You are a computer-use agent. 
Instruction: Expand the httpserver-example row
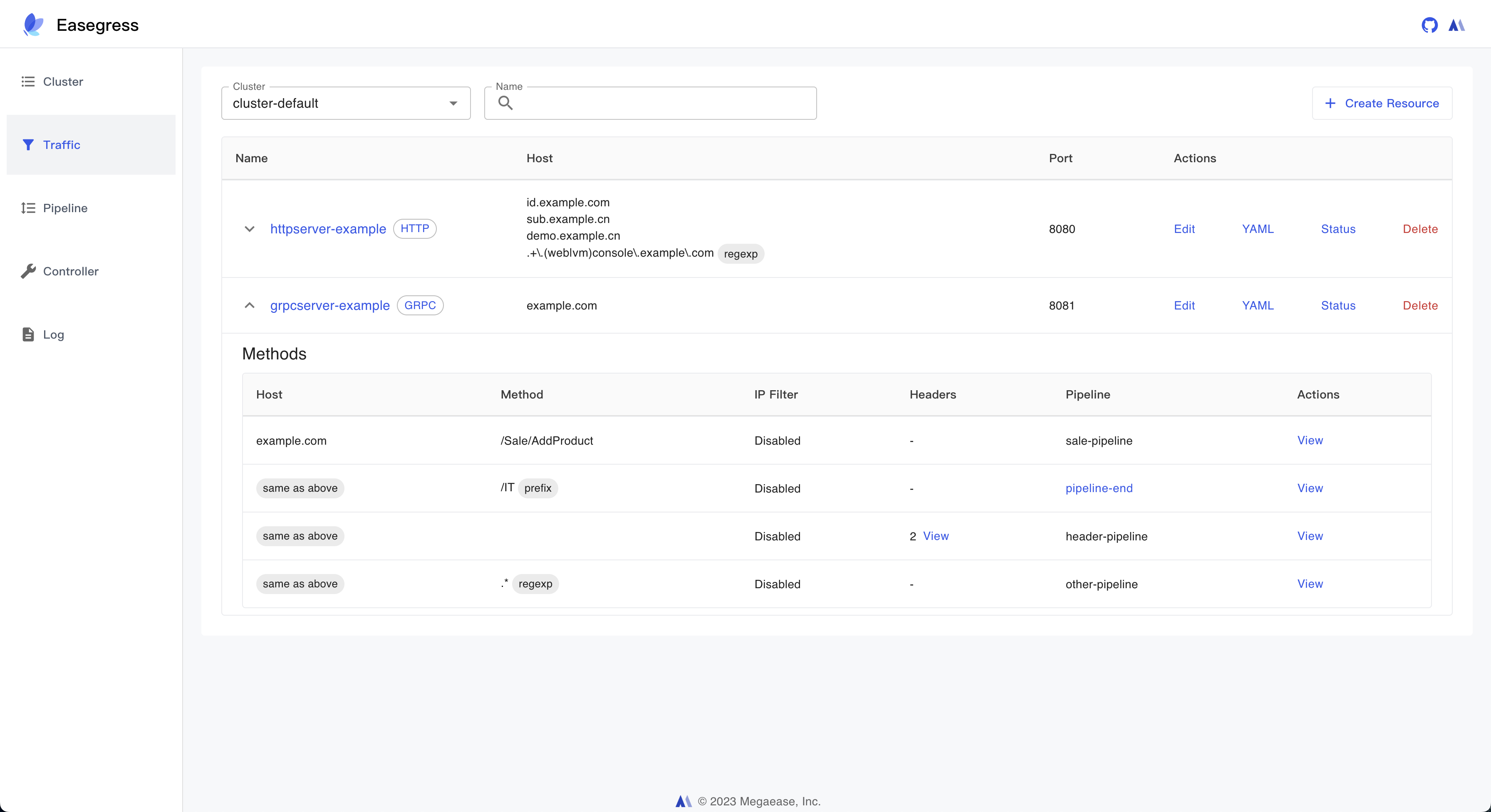[250, 229]
